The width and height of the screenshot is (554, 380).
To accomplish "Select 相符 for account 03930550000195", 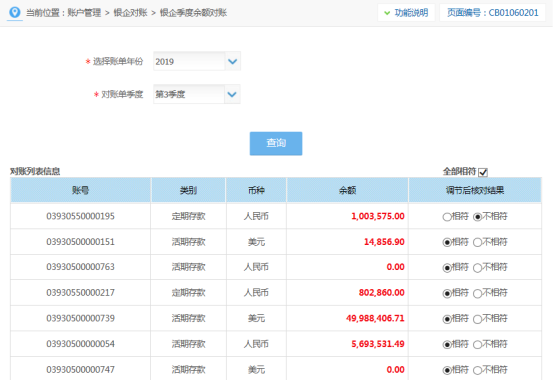I will (x=447, y=217).
